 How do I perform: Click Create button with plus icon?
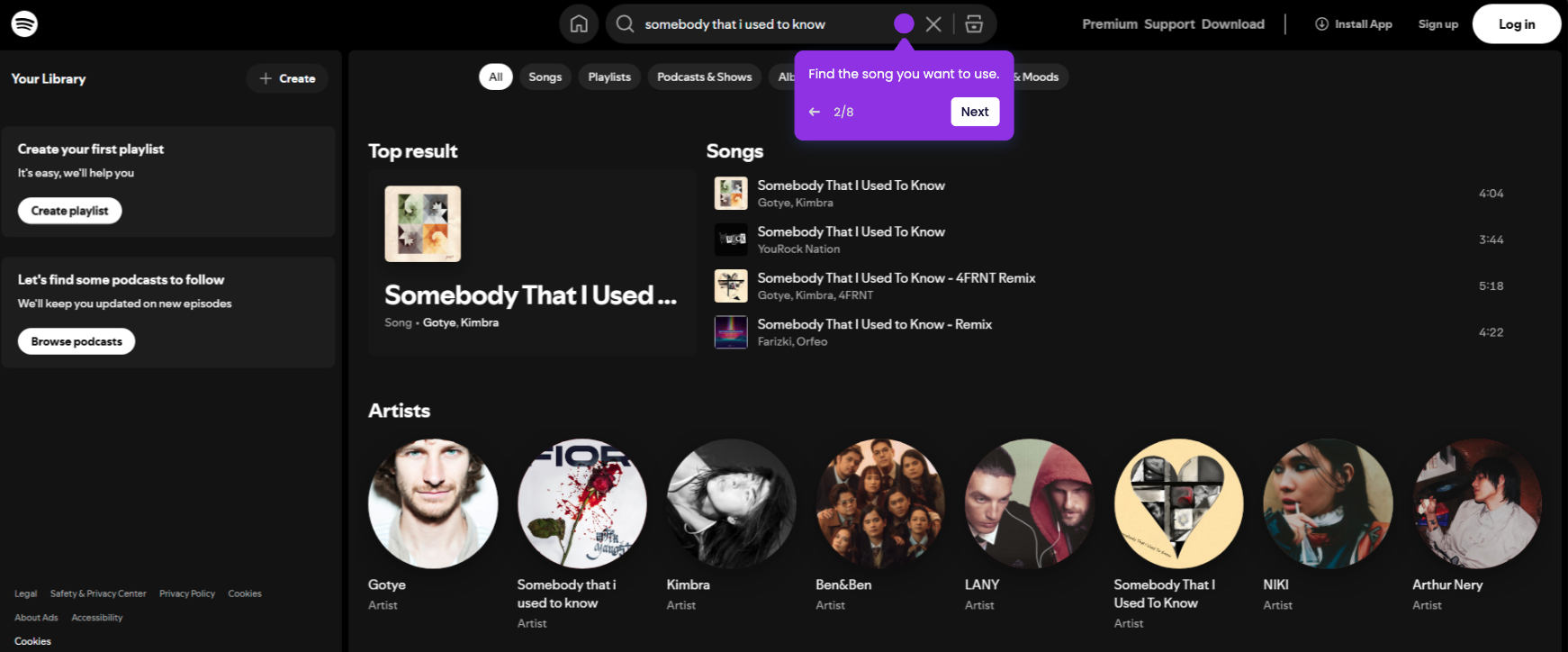click(x=287, y=78)
